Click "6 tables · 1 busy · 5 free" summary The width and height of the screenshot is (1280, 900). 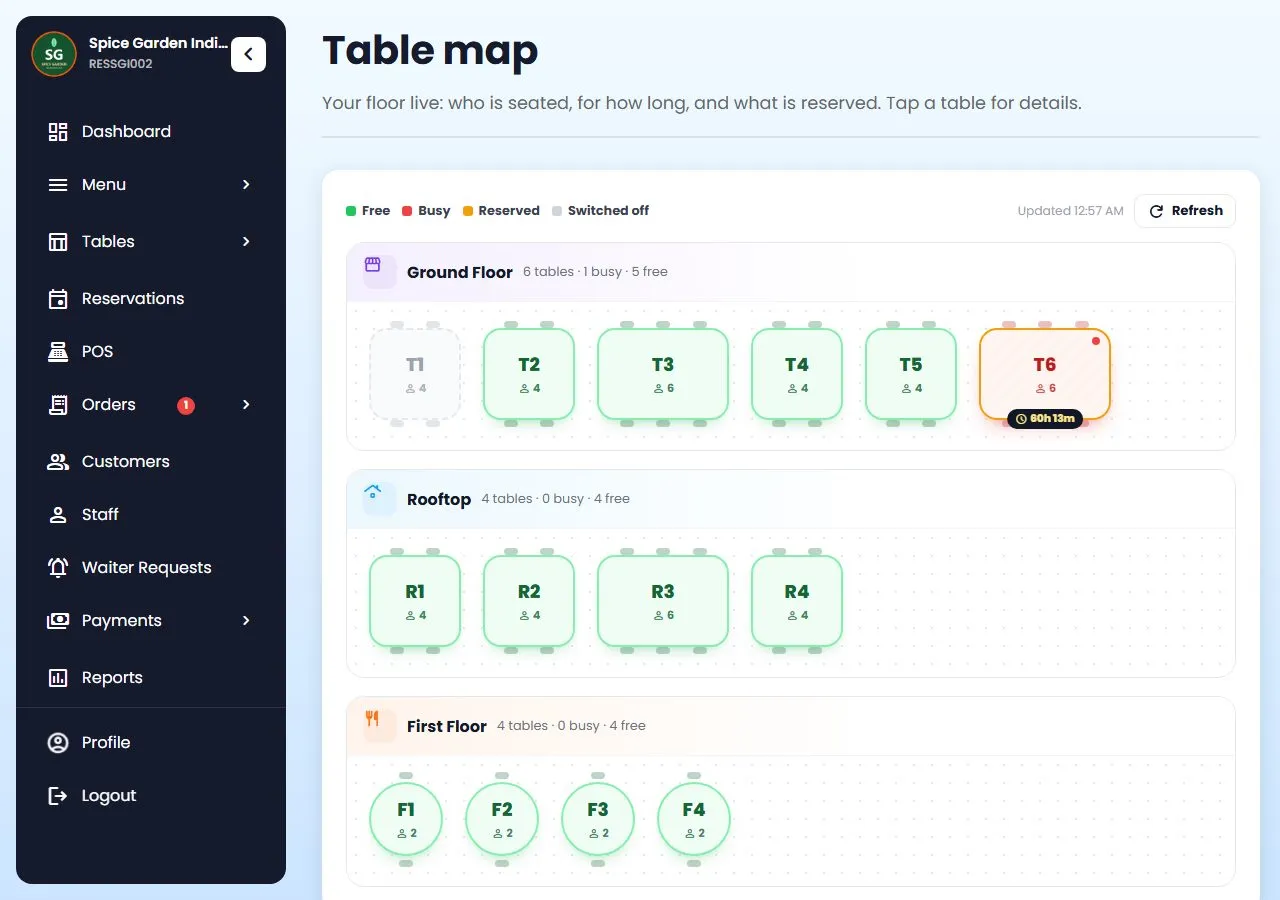pos(595,272)
